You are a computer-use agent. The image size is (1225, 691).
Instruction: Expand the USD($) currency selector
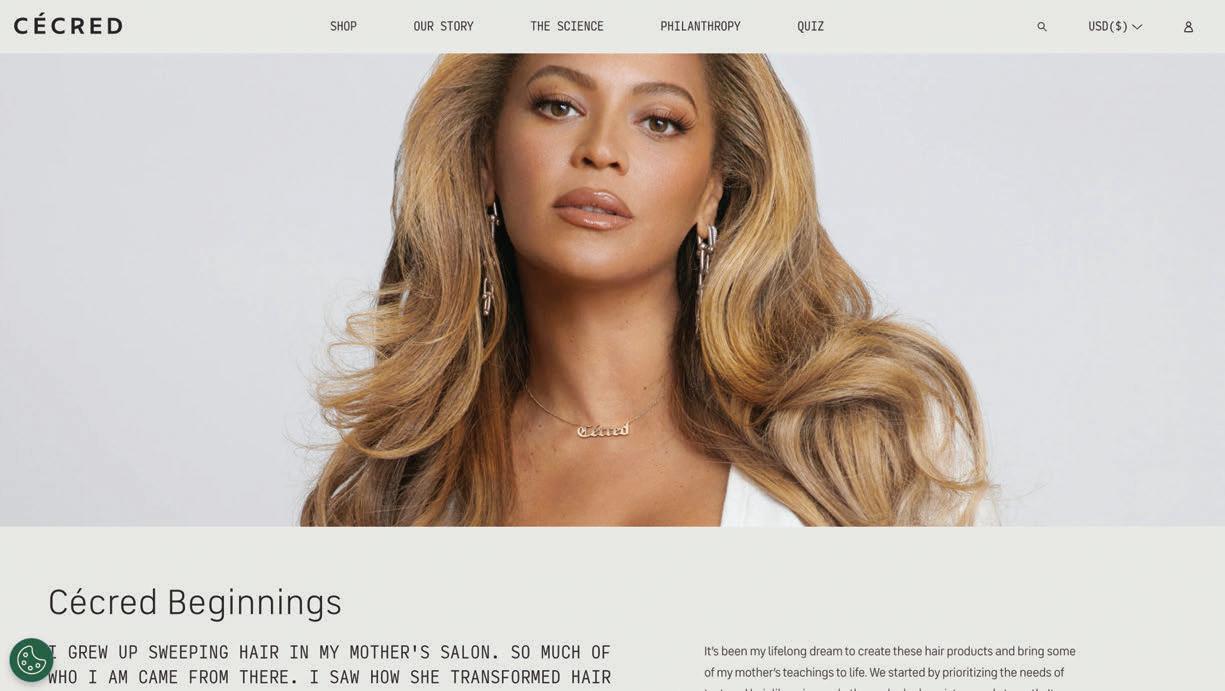(1115, 27)
